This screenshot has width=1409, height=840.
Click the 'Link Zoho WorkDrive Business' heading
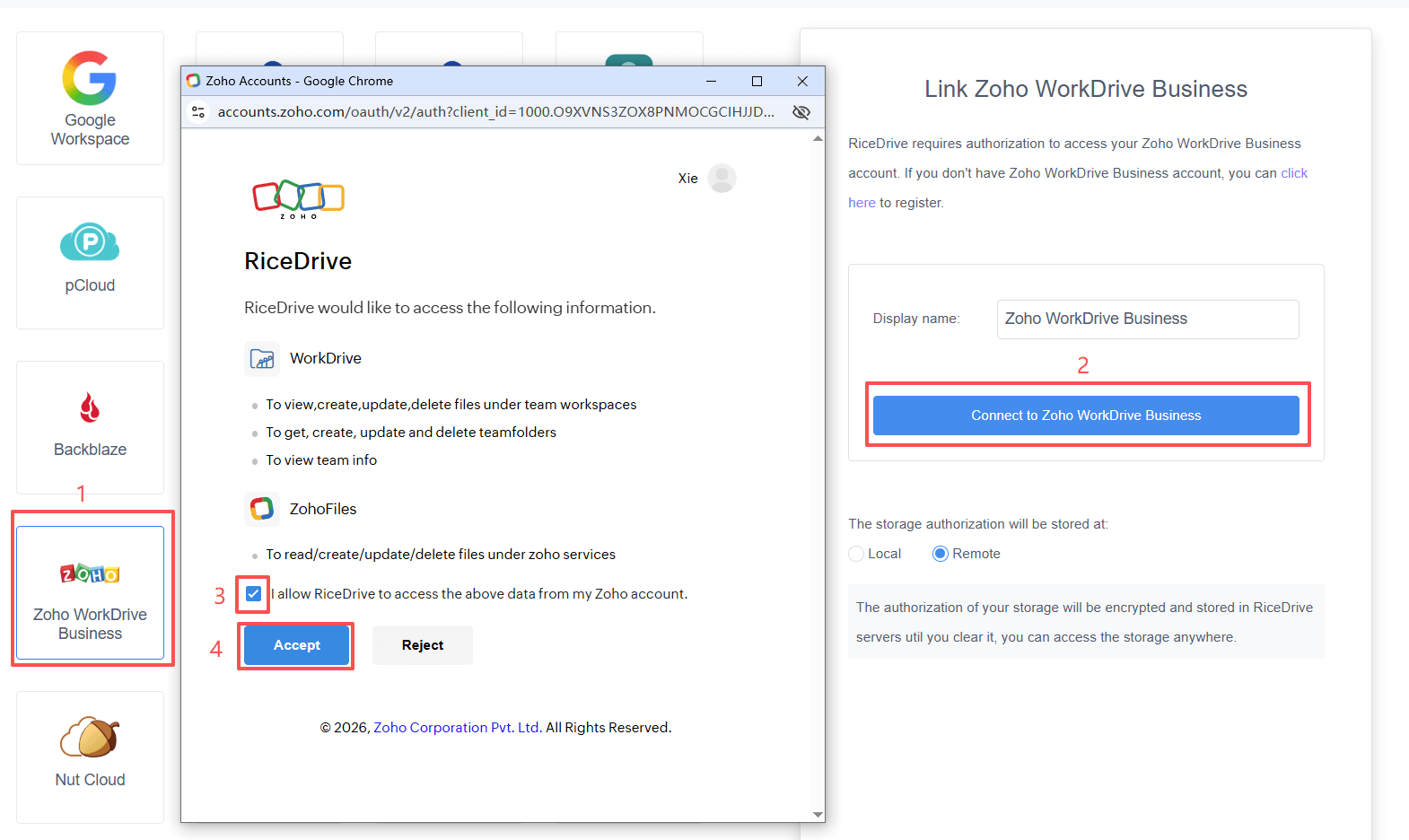pyautogui.click(x=1086, y=89)
